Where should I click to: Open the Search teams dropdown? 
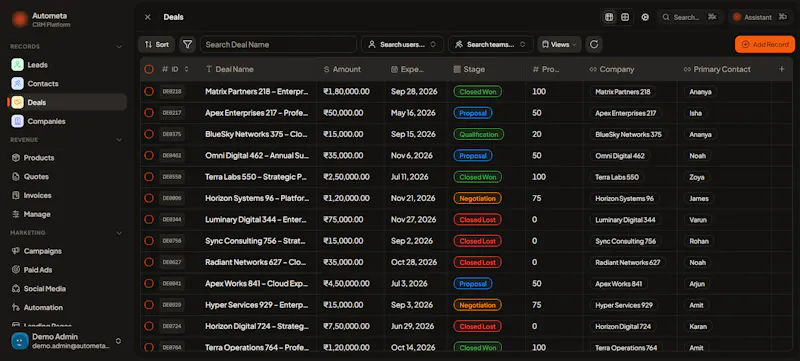491,44
